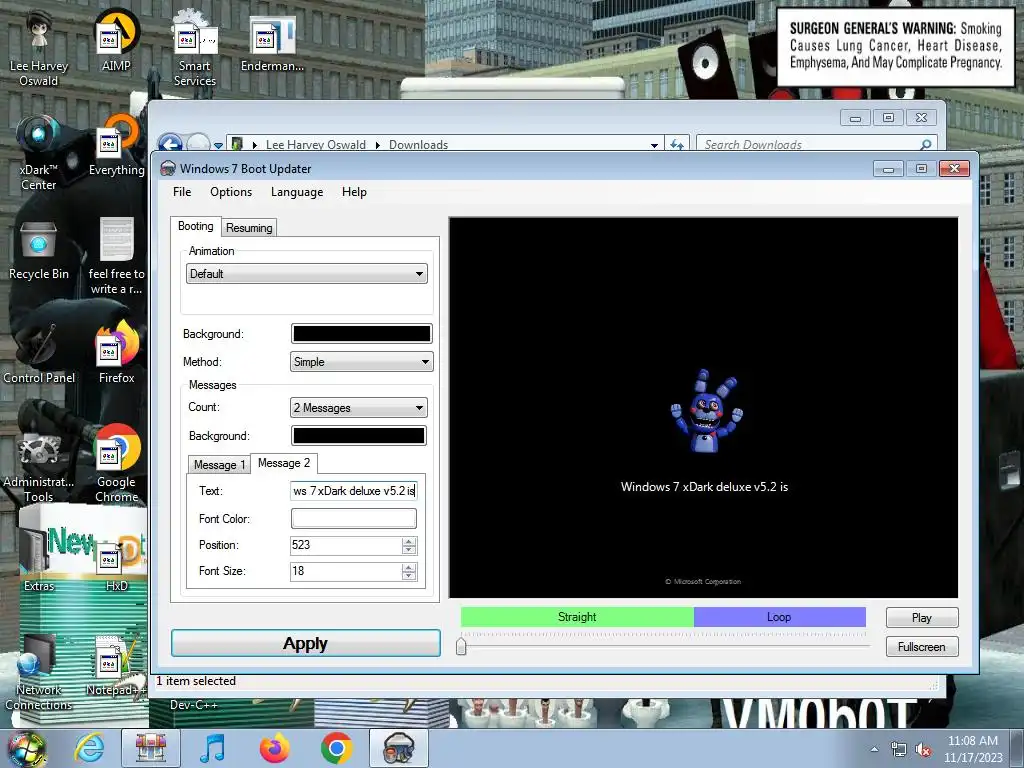Launch Notepad++ desktop shortcut
This screenshot has height=768, width=1024.
(116, 666)
